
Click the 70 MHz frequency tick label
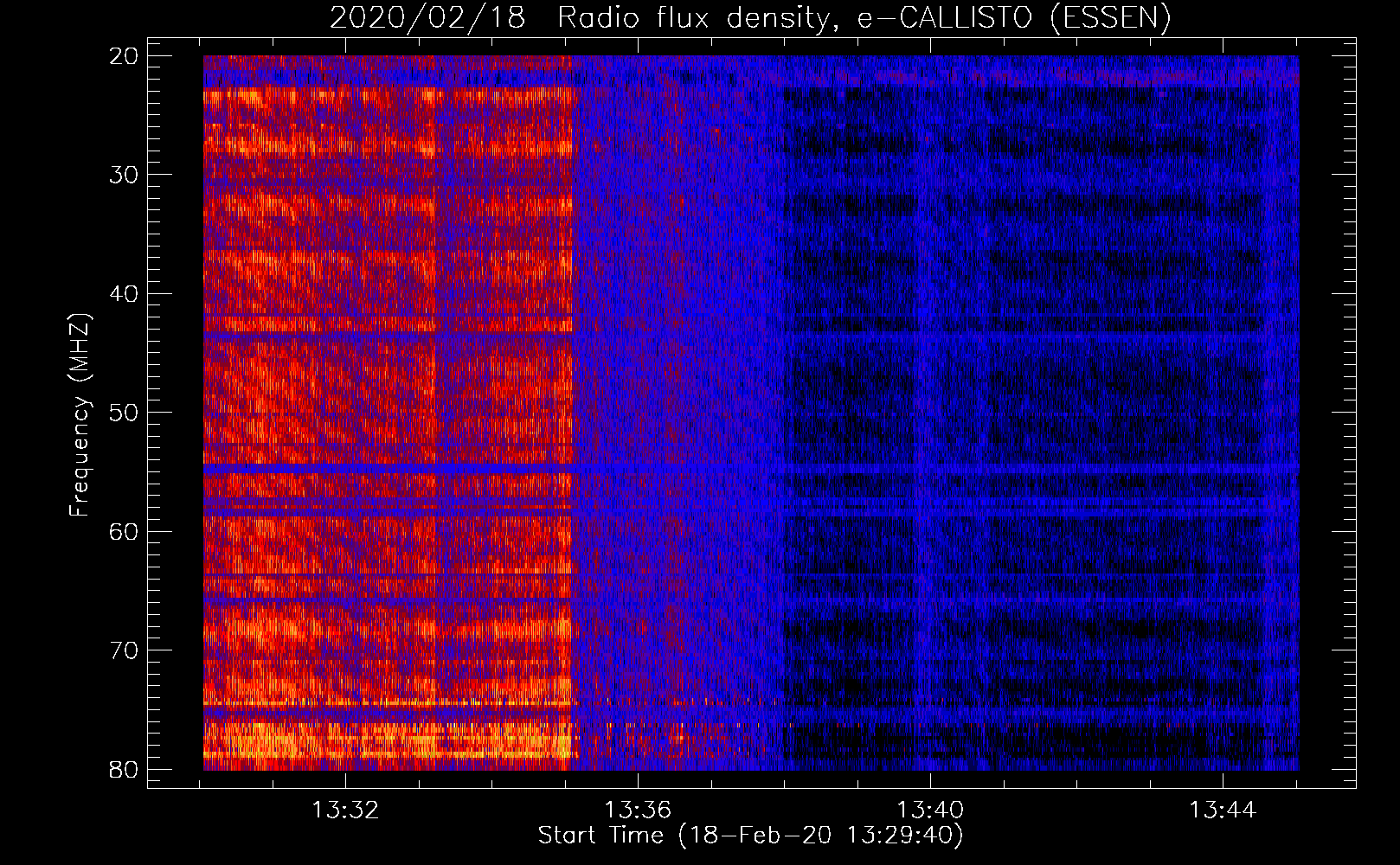tap(125, 650)
